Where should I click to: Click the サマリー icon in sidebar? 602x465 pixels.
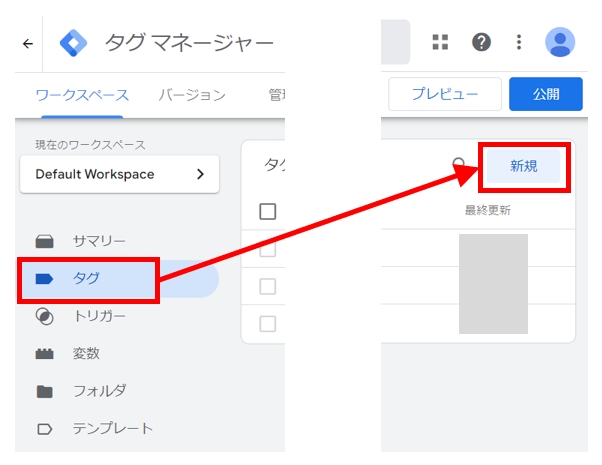[45, 242]
